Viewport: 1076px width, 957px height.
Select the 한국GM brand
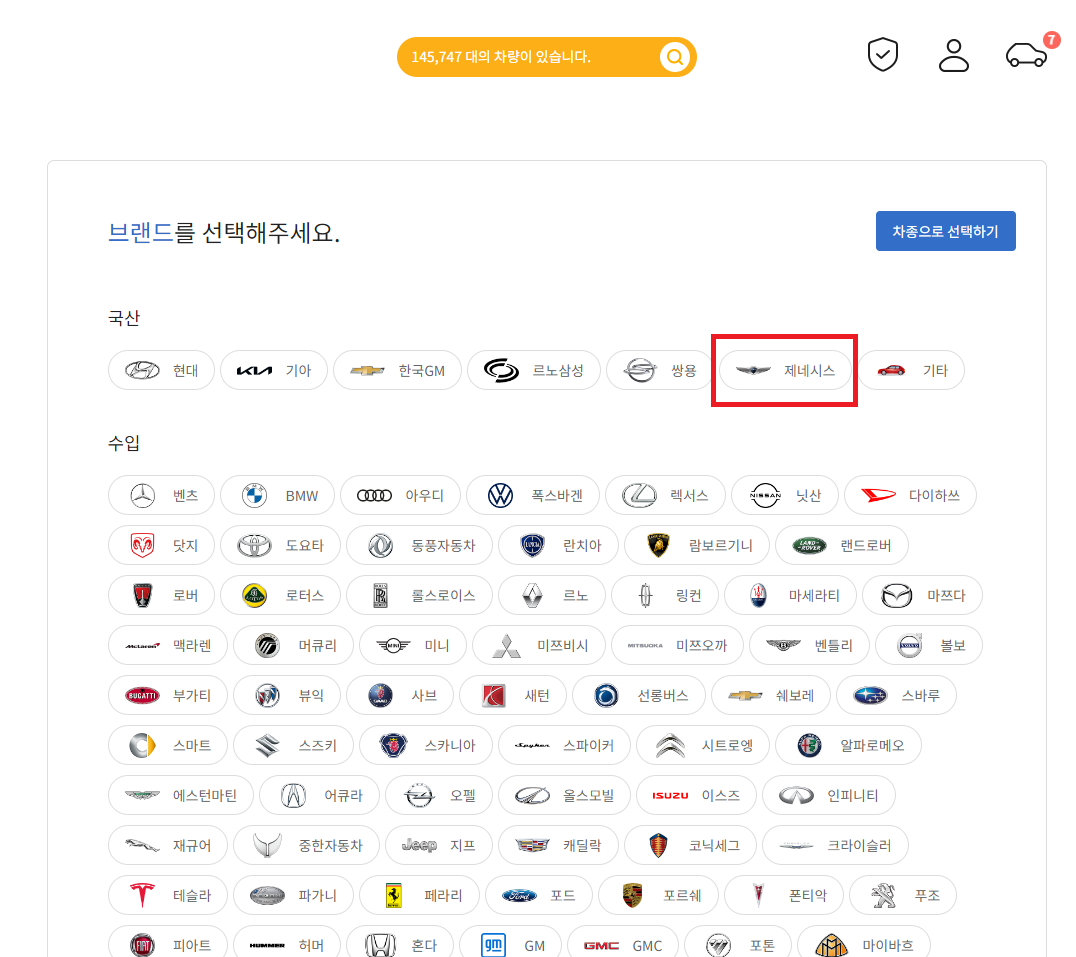(x=397, y=370)
